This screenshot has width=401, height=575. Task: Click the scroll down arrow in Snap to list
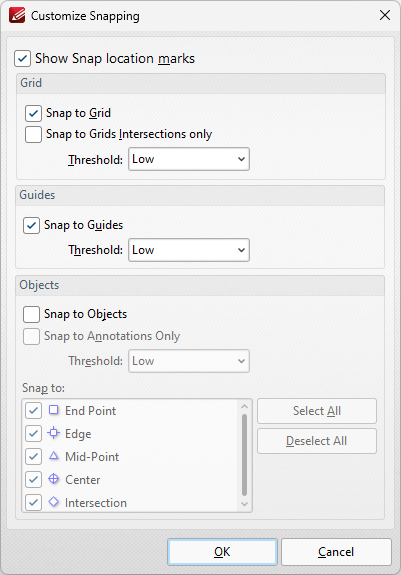pyautogui.click(x=244, y=505)
